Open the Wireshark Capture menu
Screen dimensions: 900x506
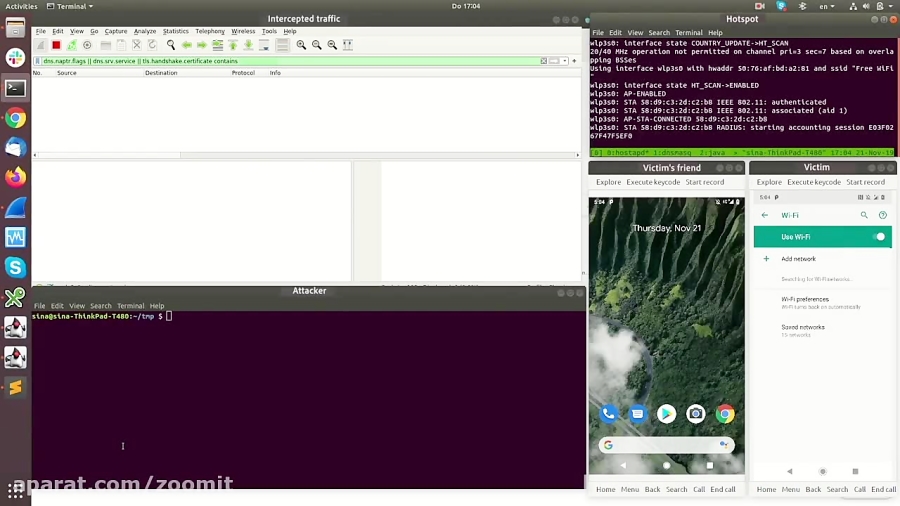[116, 31]
